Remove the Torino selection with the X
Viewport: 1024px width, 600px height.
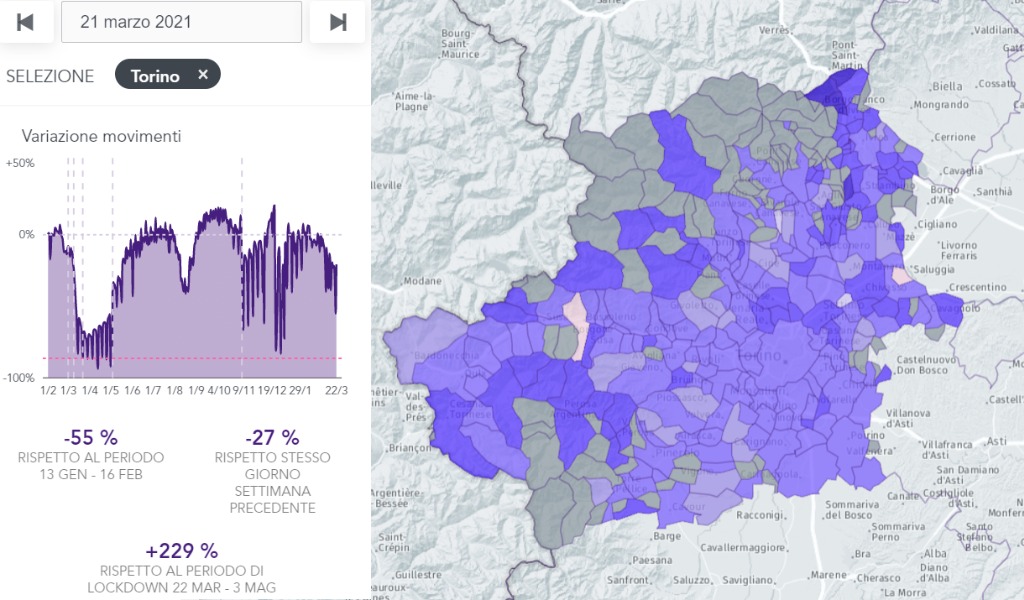click(x=203, y=74)
